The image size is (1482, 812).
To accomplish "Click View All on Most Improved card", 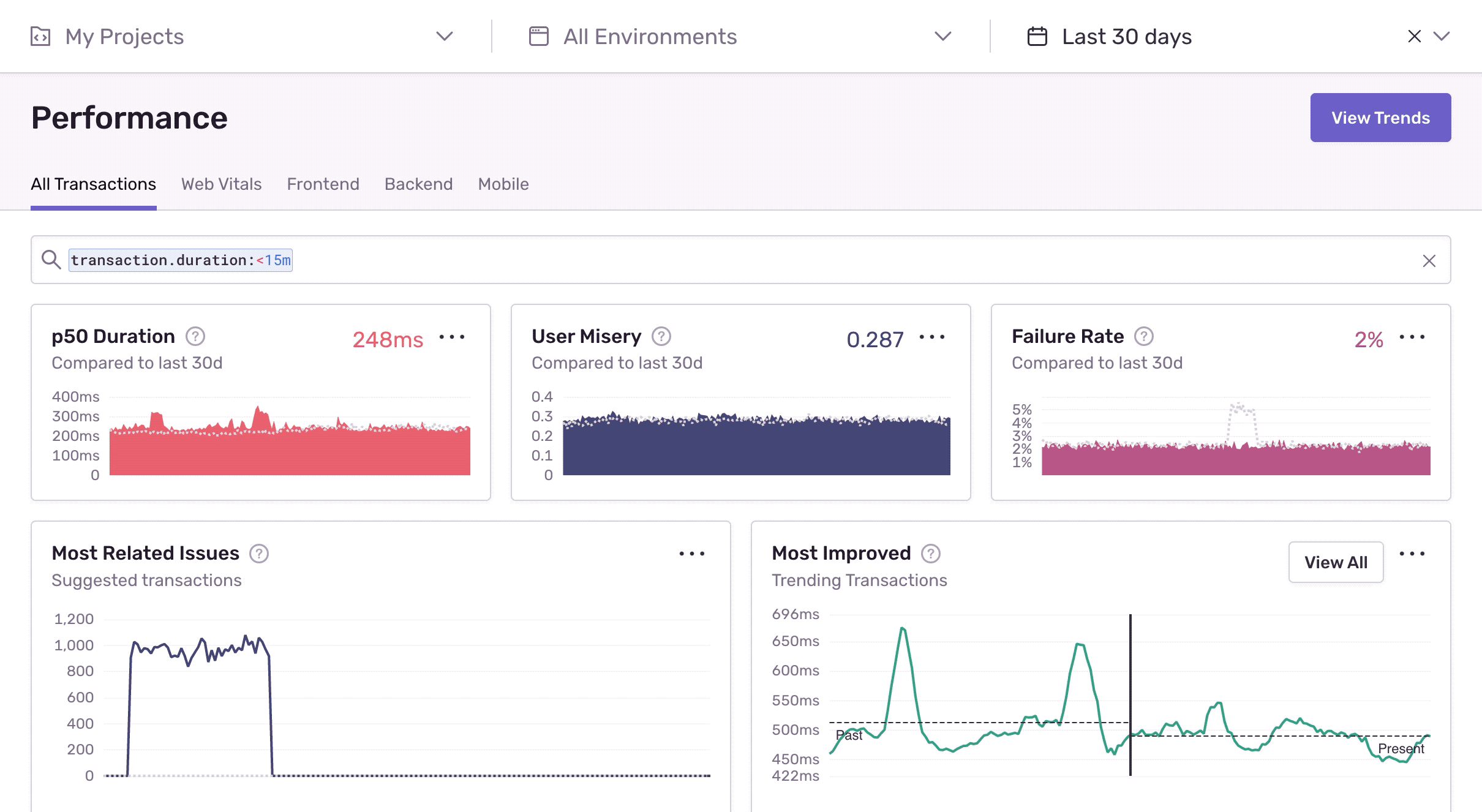I will coord(1336,562).
